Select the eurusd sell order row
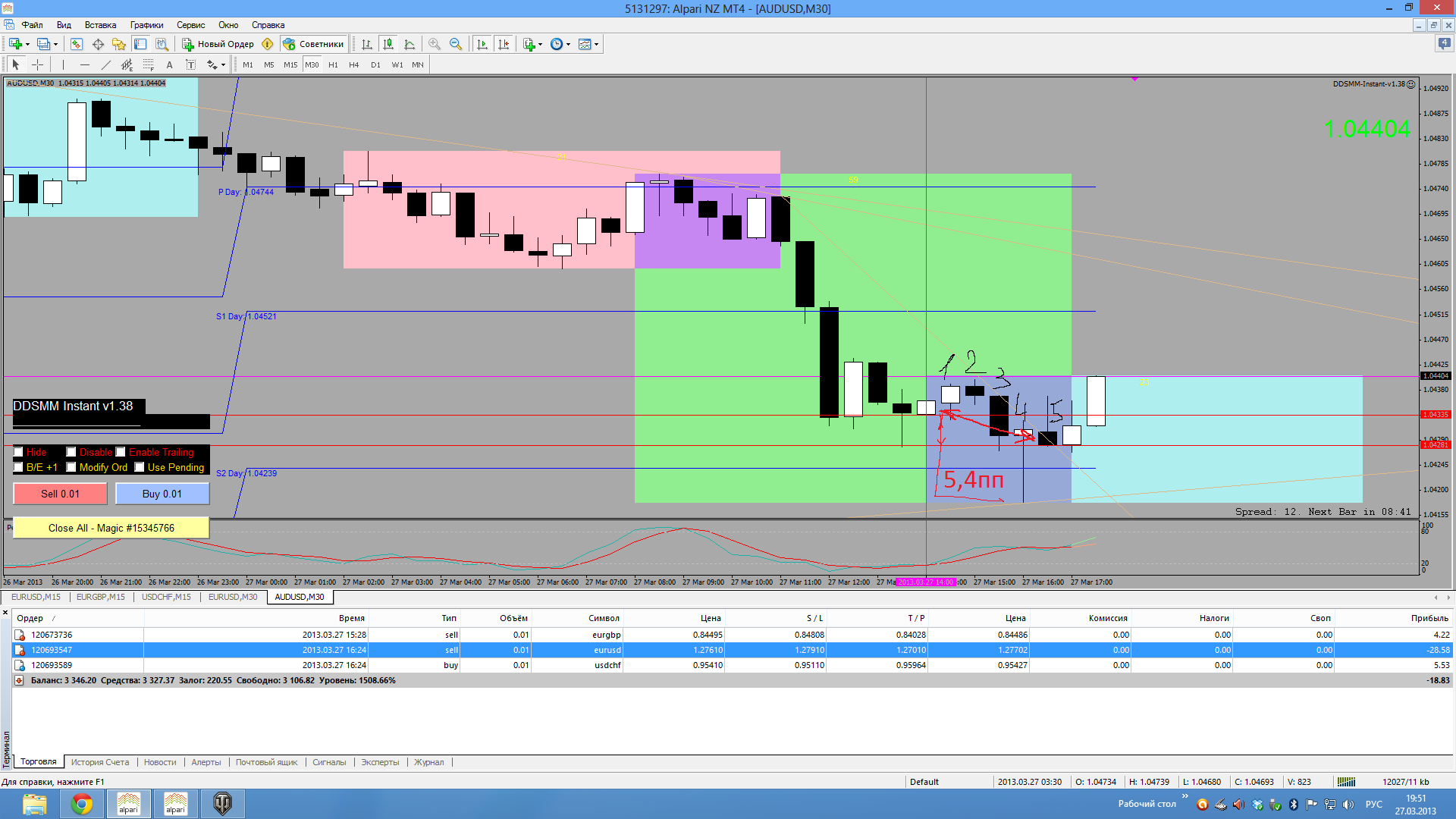The image size is (1456, 819). pyautogui.click(x=732, y=650)
